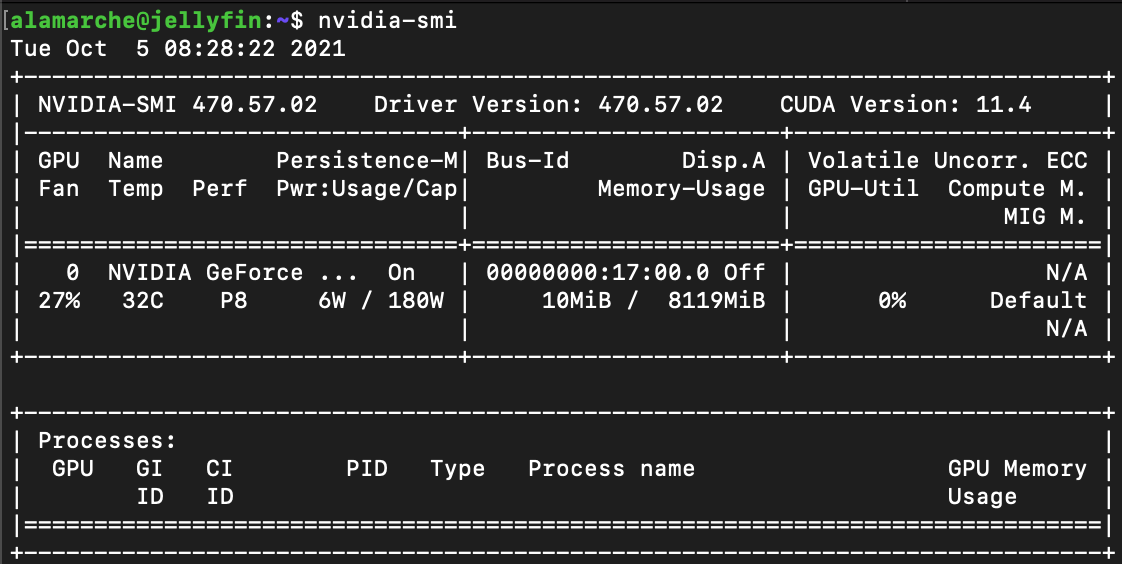
Task: Click the Persistence-M column header
Action: [x=367, y=161]
